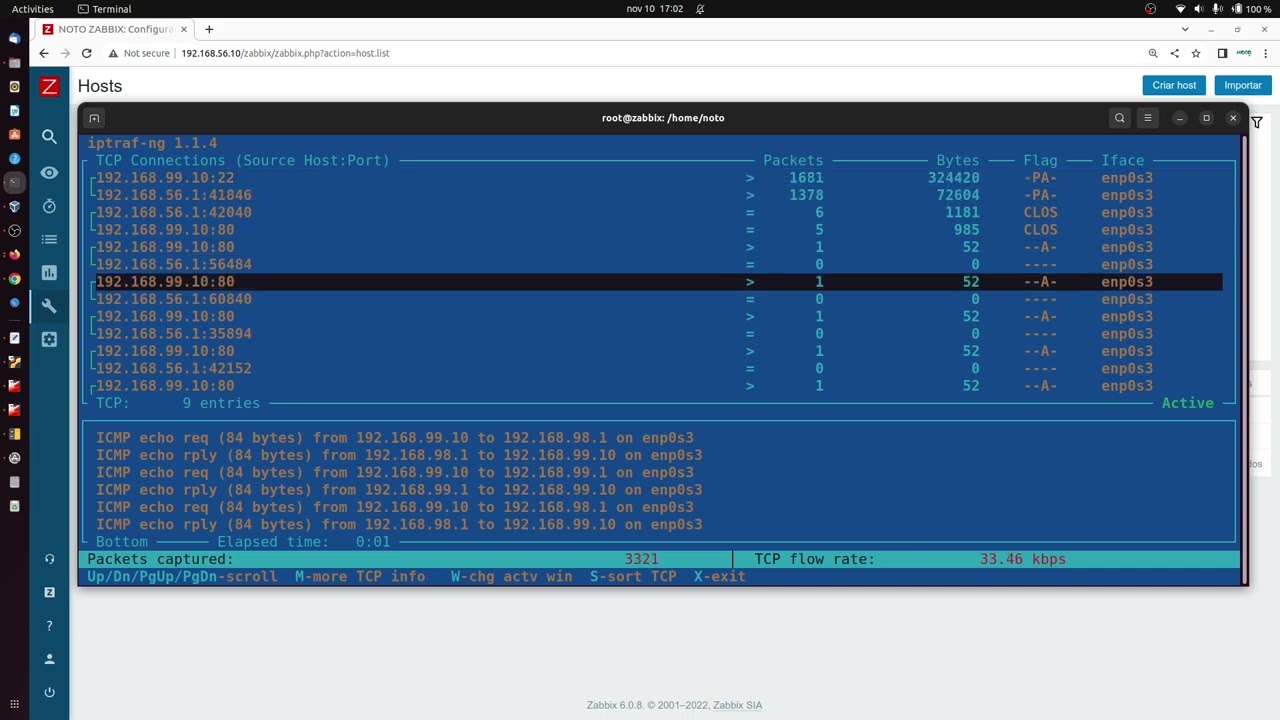Screen dimensions: 1280x720
Task: Click the browser address bar URL
Action: [x=286, y=53]
